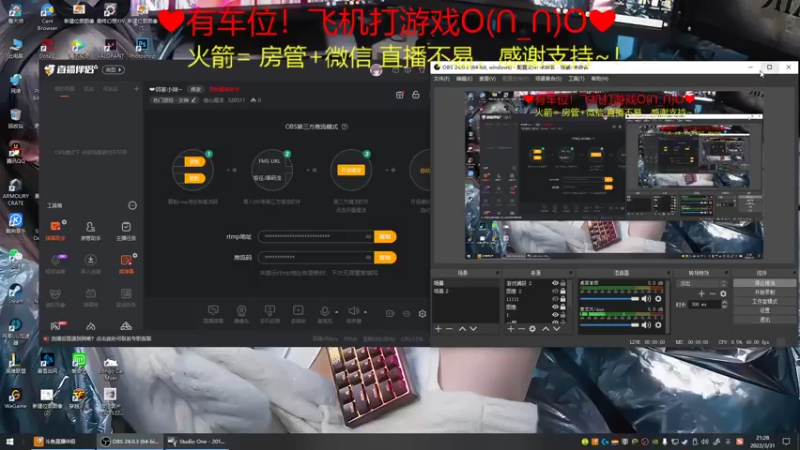Open the transition type dropdown

[702, 283]
